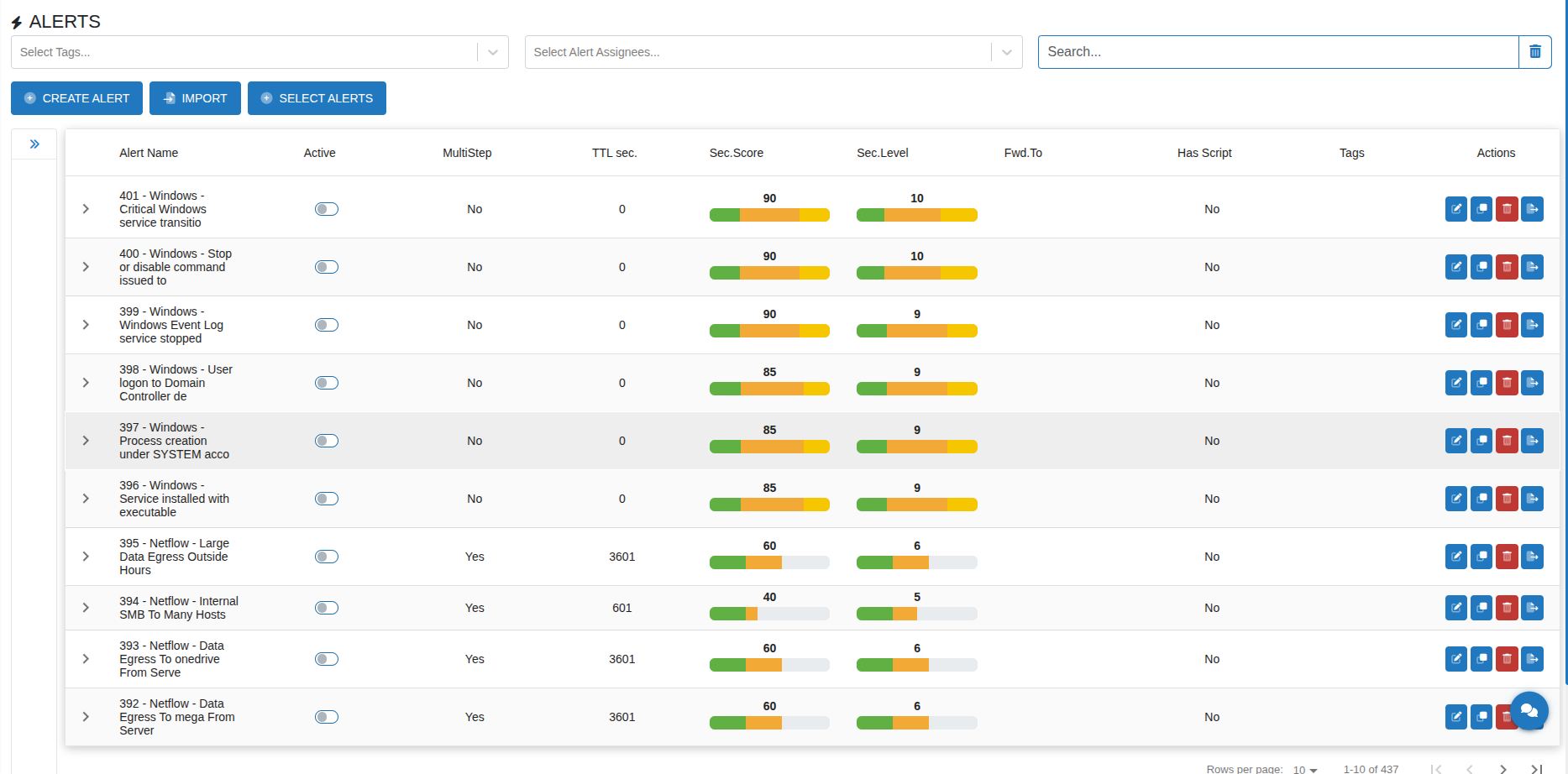The width and height of the screenshot is (1568, 774).
Task: Activate alert 392 Data Egress To mega
Action: point(326,717)
